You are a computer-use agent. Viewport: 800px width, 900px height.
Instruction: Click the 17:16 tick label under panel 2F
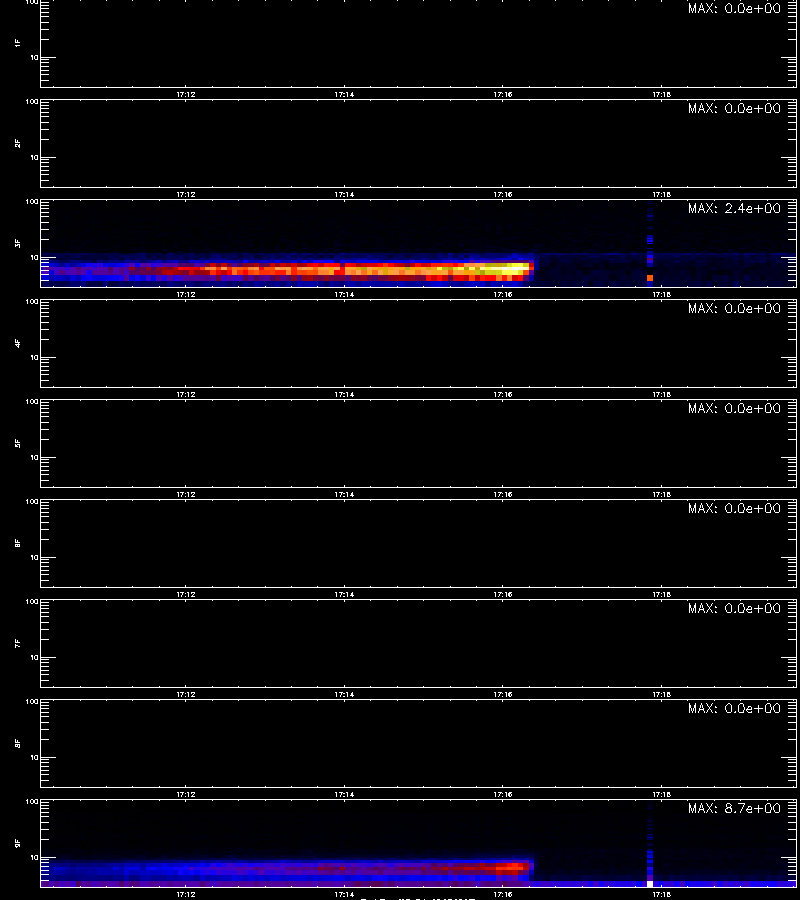tap(503, 195)
